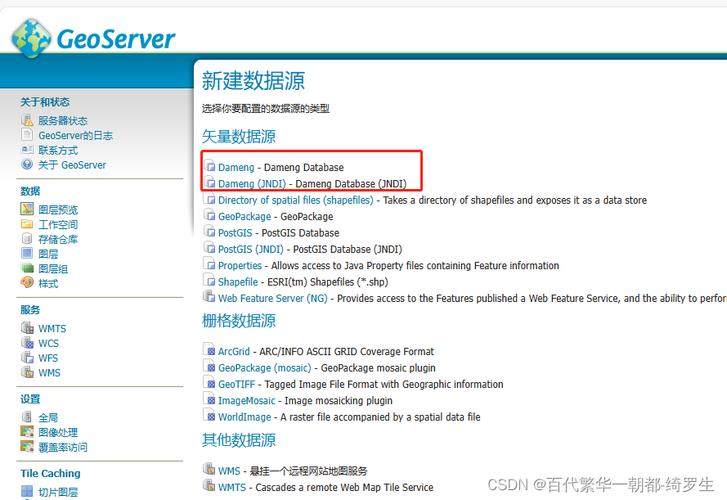Open 图层 page in sidebar
The width and height of the screenshot is (727, 500).
(x=48, y=254)
